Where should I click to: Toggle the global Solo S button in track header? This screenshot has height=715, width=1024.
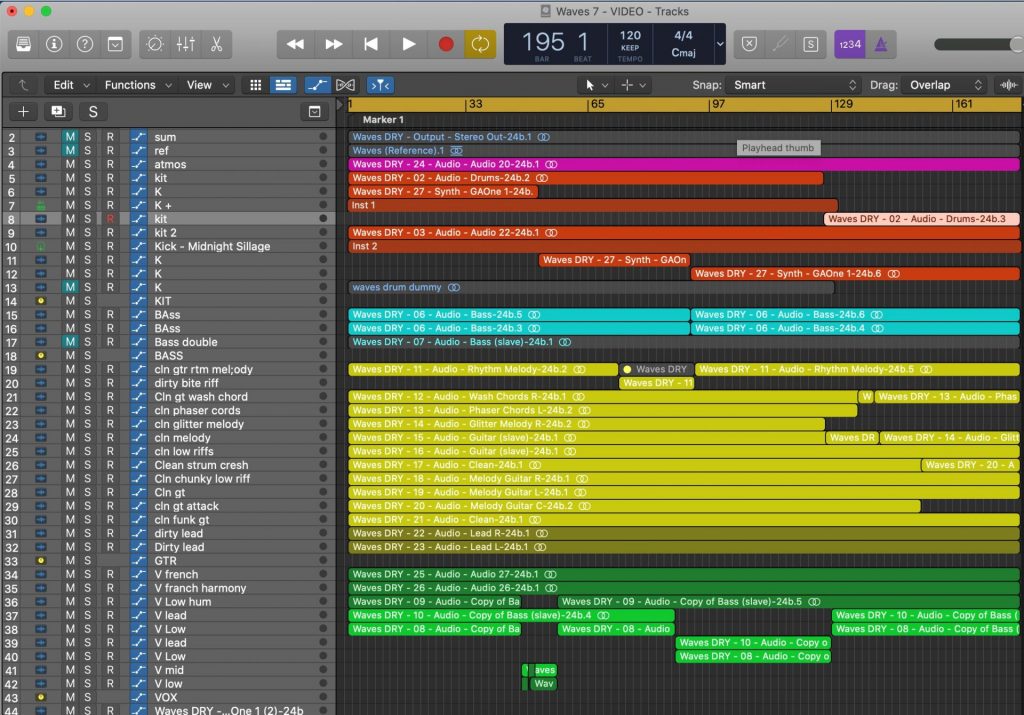click(93, 112)
